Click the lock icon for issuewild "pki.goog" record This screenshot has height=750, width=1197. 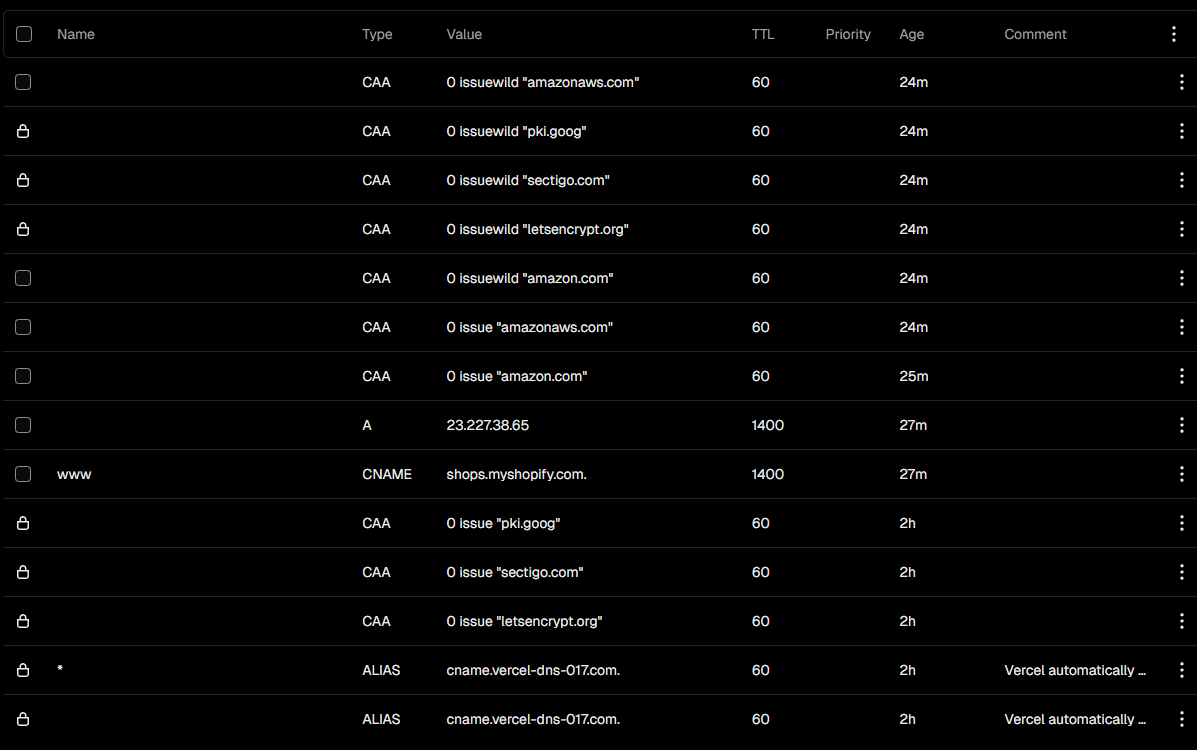point(23,131)
